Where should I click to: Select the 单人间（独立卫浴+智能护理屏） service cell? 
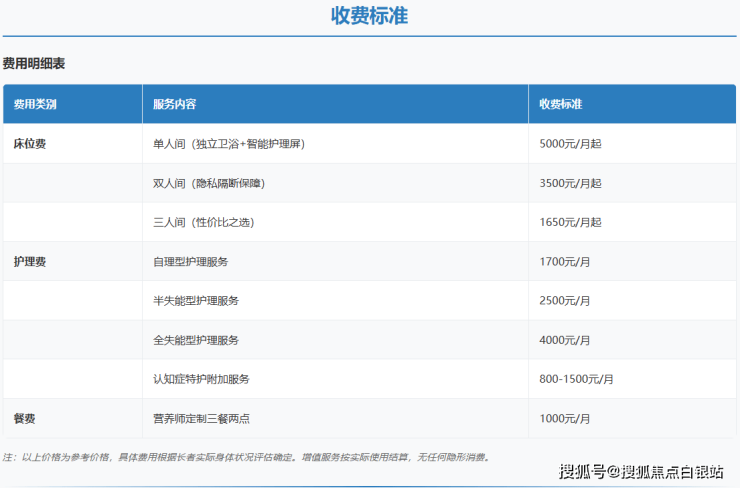[x=228, y=144]
